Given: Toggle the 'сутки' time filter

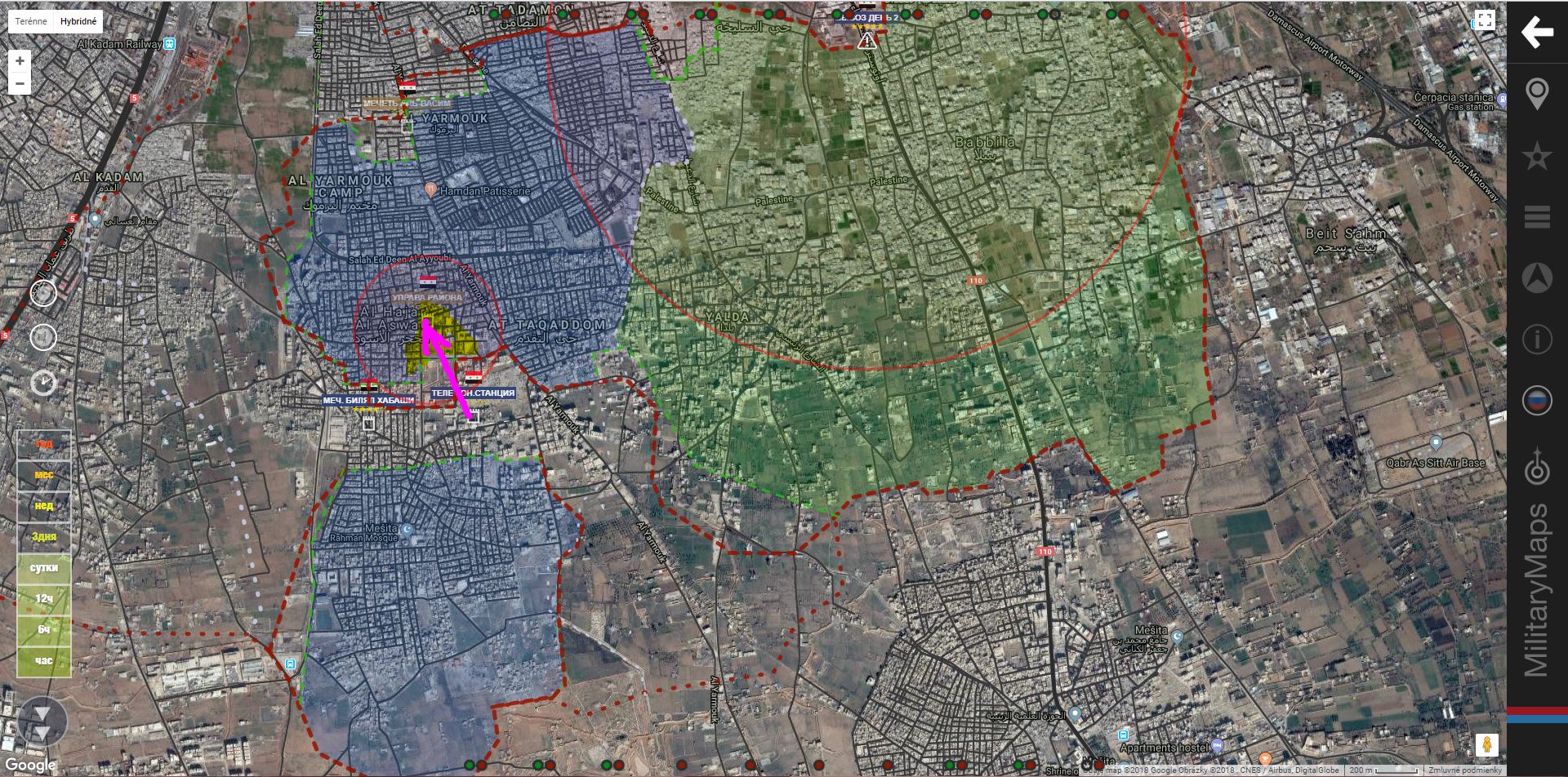Looking at the screenshot, I should (x=44, y=568).
